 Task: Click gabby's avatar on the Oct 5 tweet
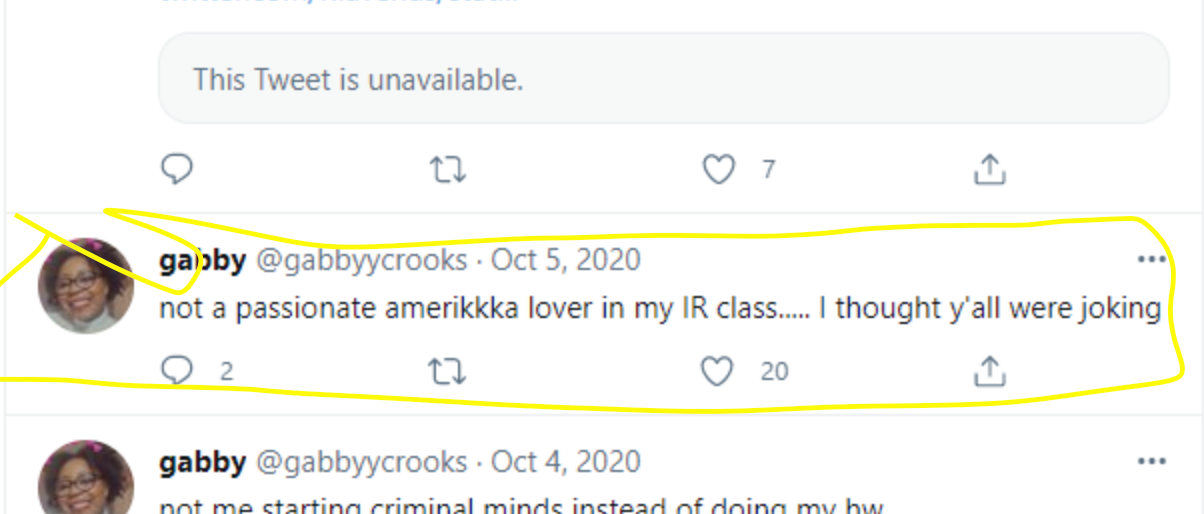[86, 286]
